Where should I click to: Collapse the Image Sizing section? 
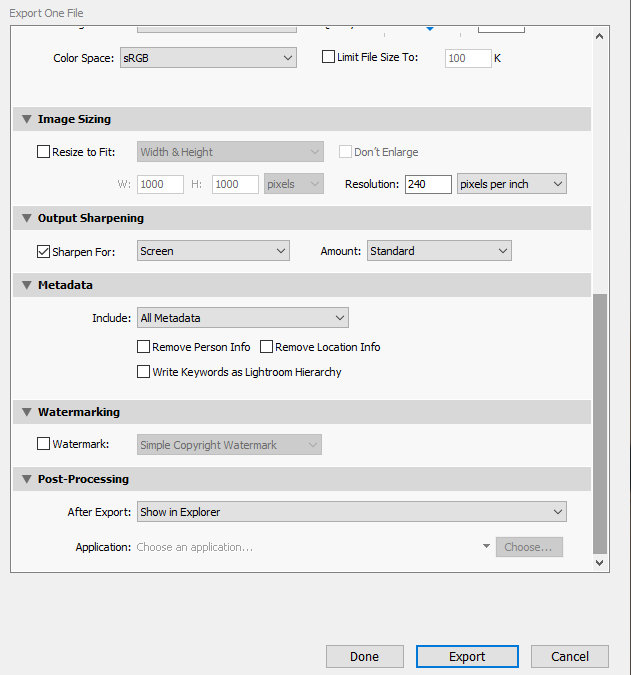click(27, 119)
